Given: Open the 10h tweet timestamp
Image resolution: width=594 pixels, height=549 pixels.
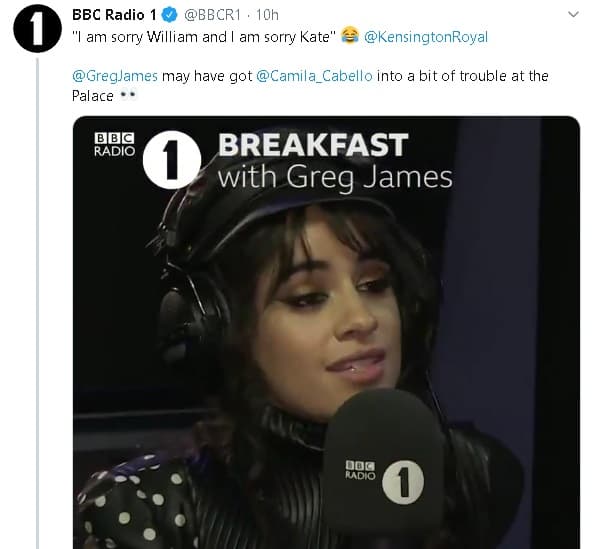Looking at the screenshot, I should (x=267, y=15).
